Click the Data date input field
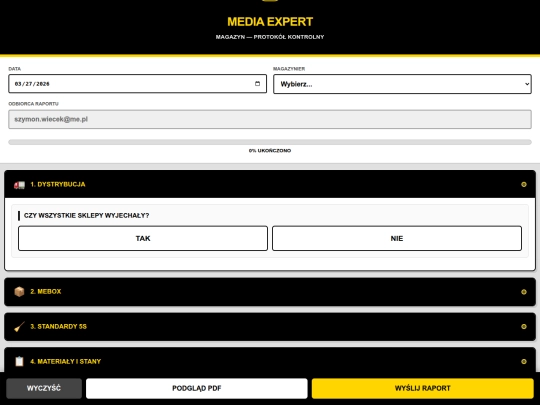Viewport: 540px width, 405px height. (137, 84)
